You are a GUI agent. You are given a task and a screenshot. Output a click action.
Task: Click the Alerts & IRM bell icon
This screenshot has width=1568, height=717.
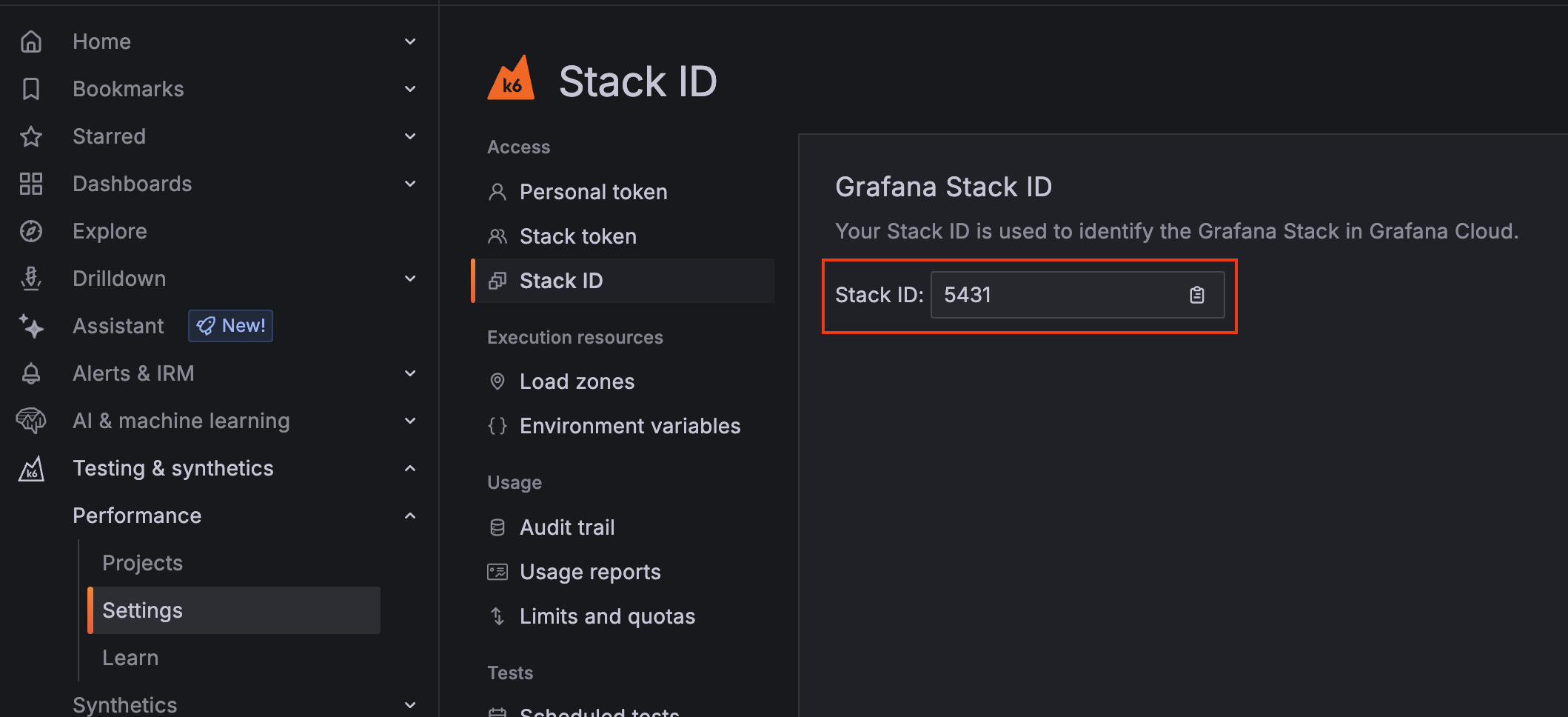click(31, 373)
